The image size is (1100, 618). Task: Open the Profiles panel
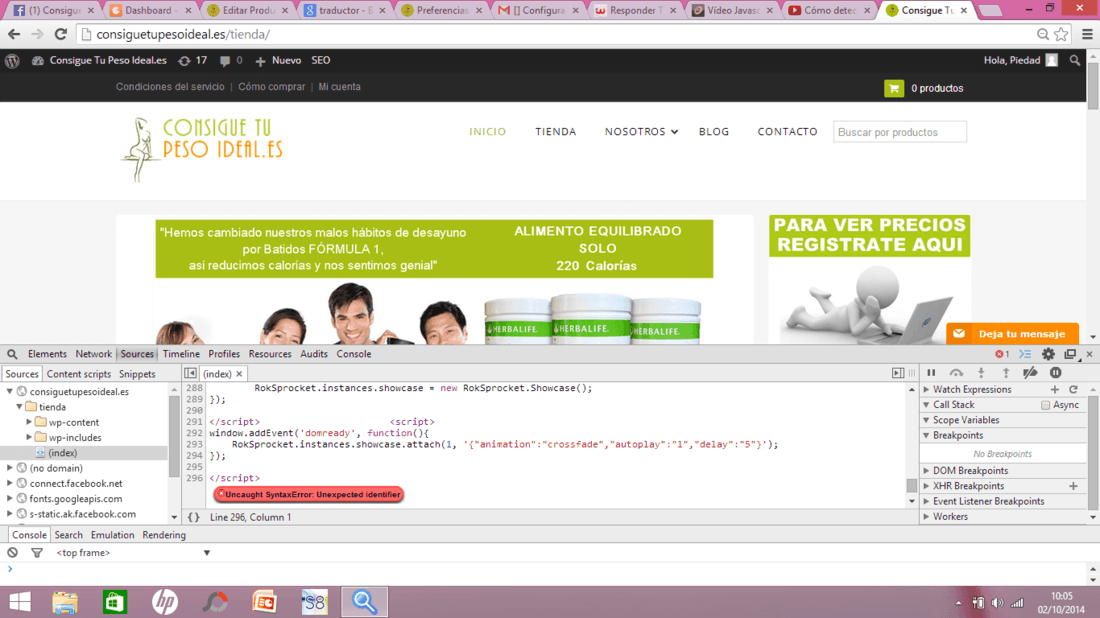click(x=224, y=354)
